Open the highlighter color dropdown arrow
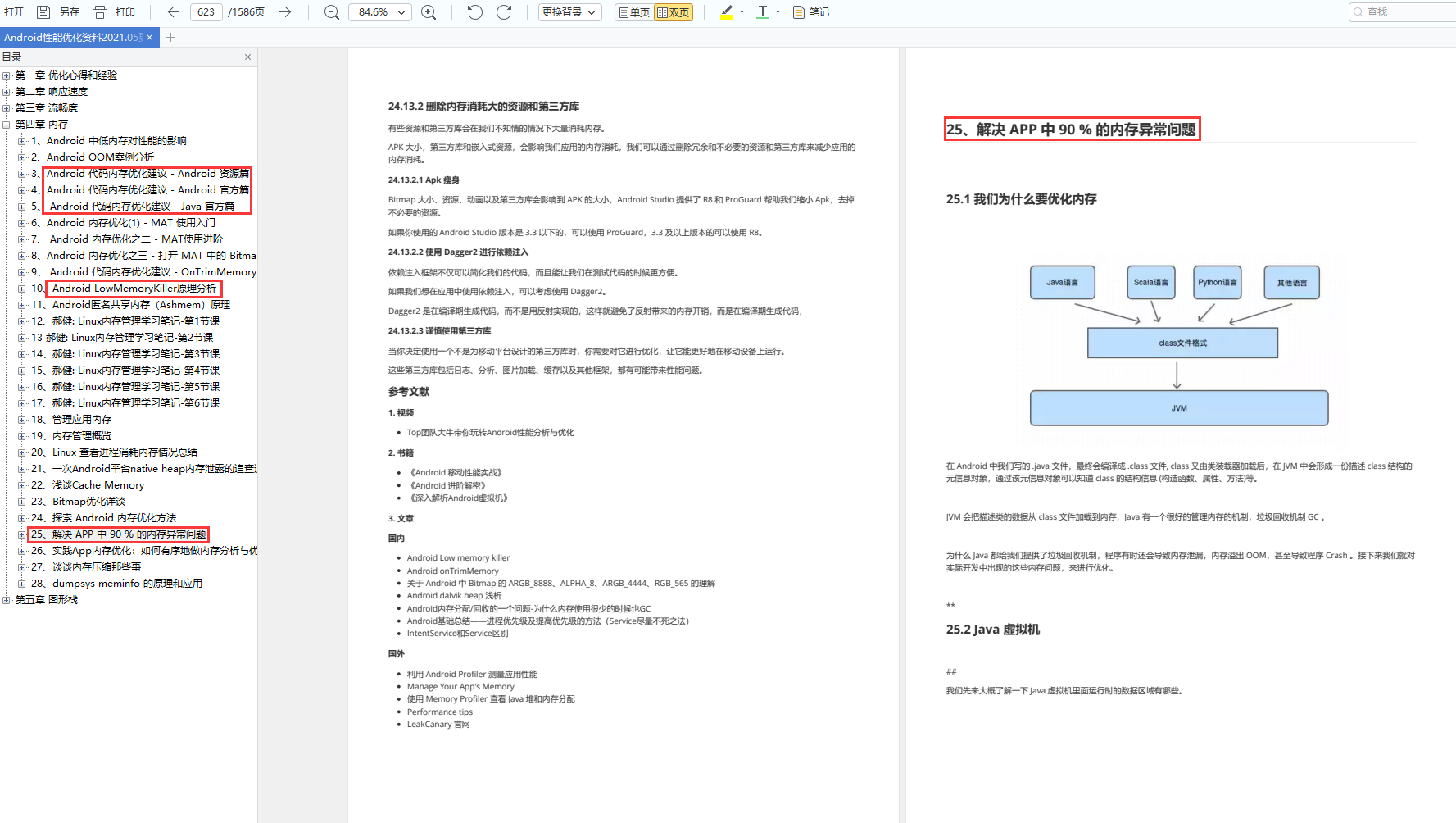1456x823 pixels. tap(742, 12)
